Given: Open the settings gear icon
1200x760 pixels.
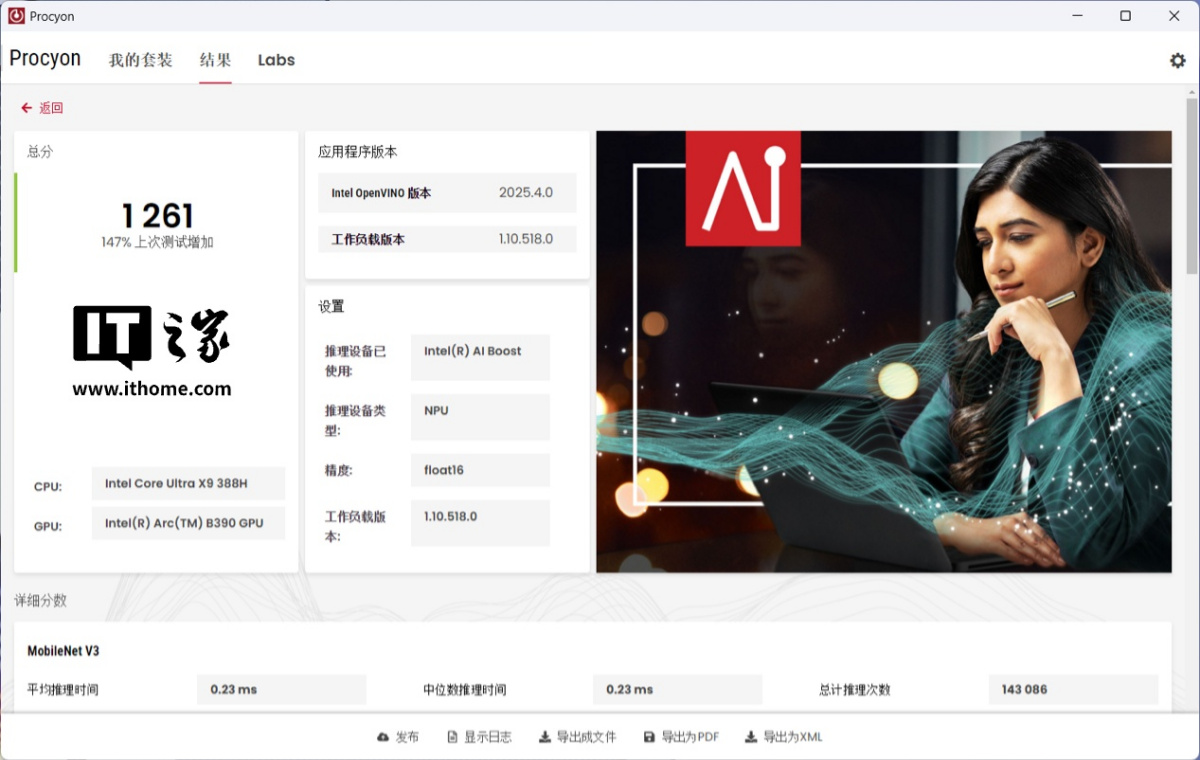Looking at the screenshot, I should 1178,60.
